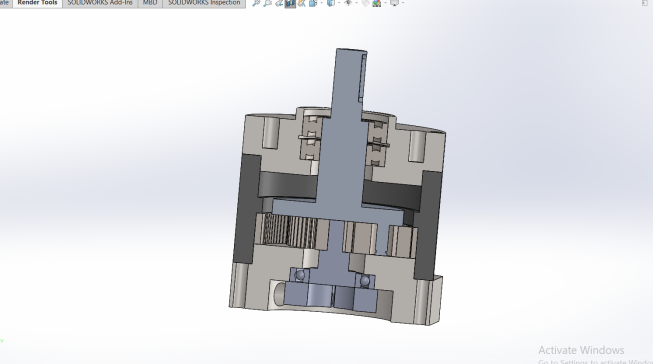Open the Render Tools tab

tap(37, 3)
